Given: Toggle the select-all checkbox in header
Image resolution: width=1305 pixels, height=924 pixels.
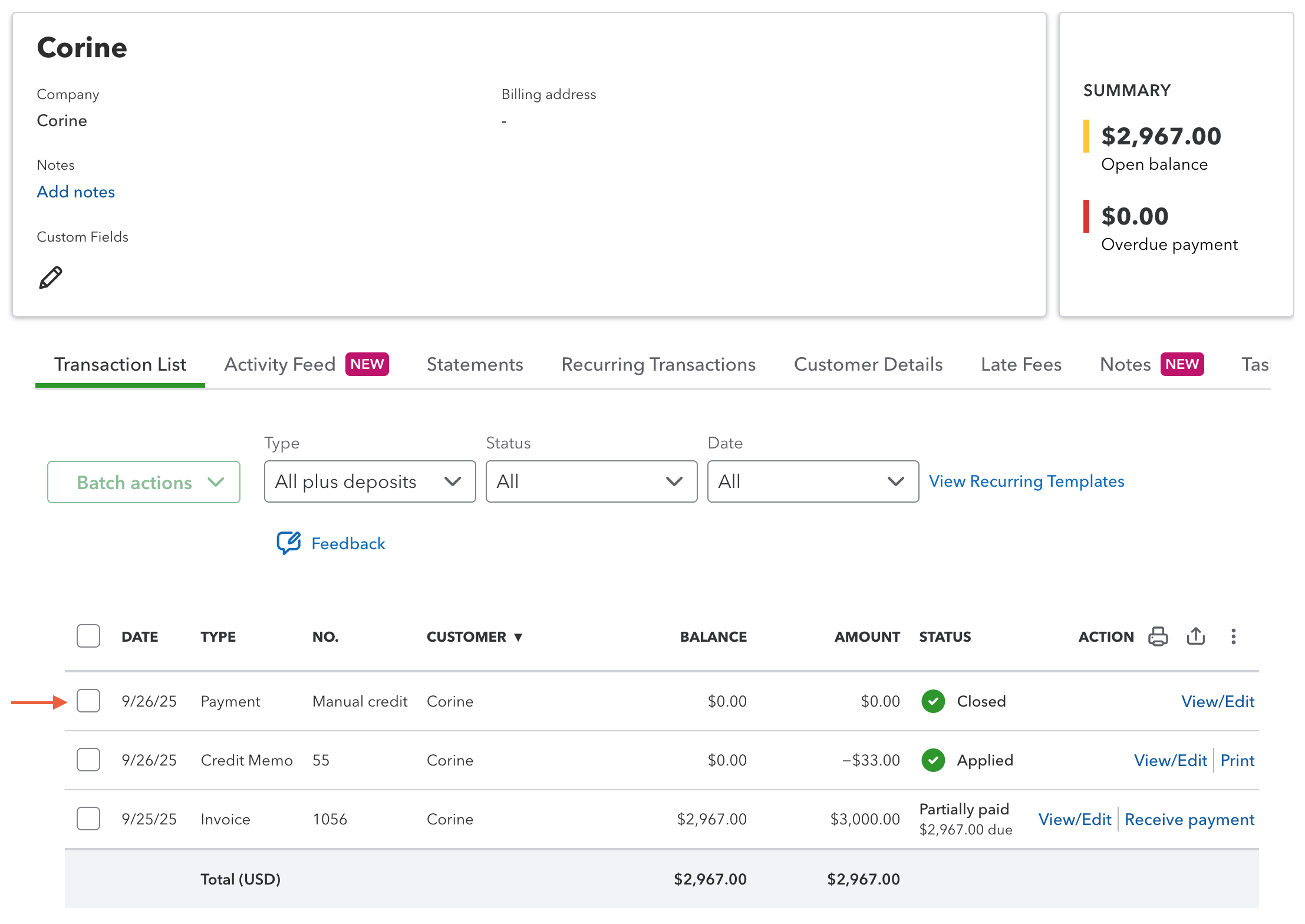Looking at the screenshot, I should click(88, 636).
